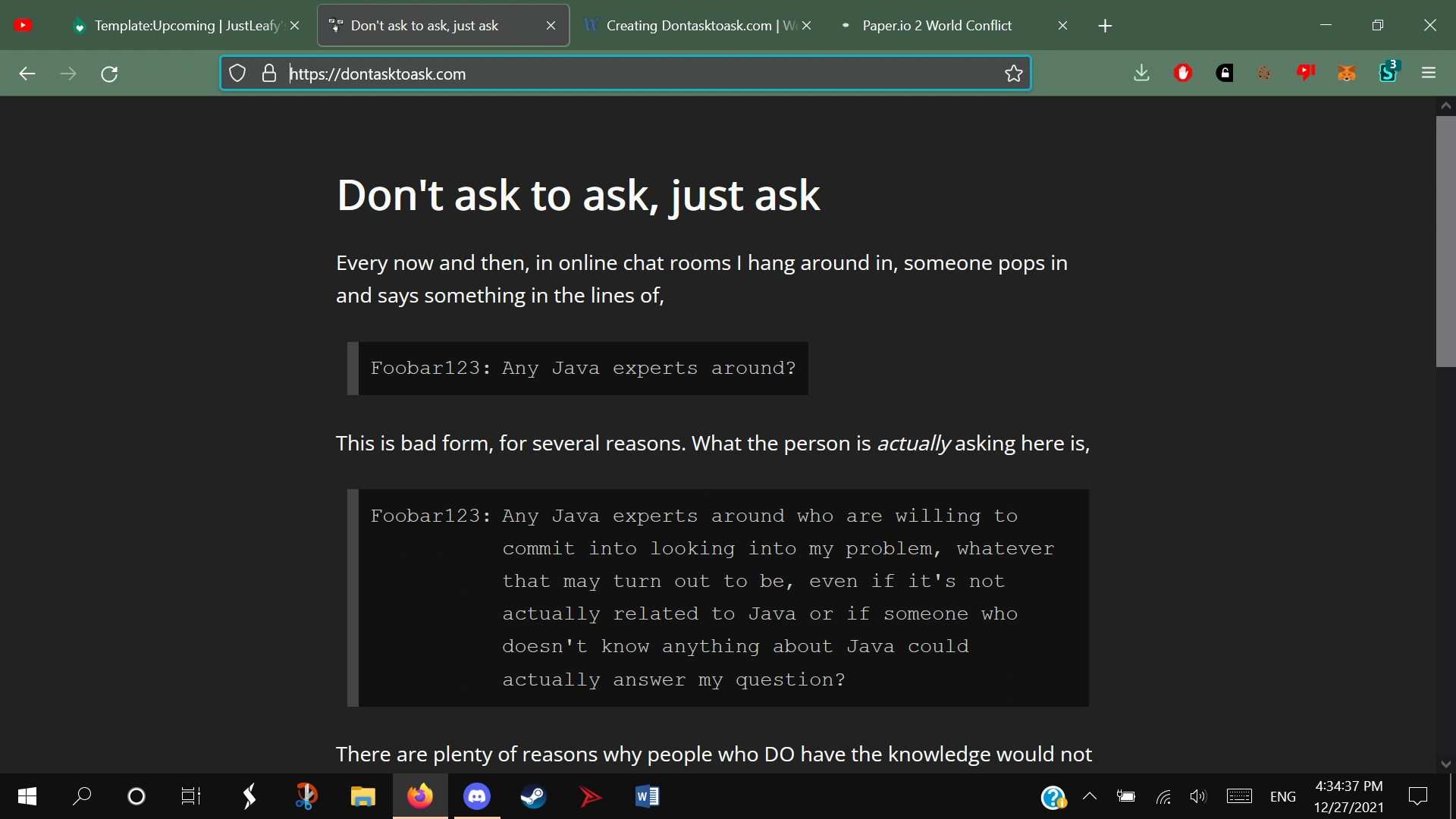
Task: Open the Firefox hamburger menu
Action: pos(1429,74)
